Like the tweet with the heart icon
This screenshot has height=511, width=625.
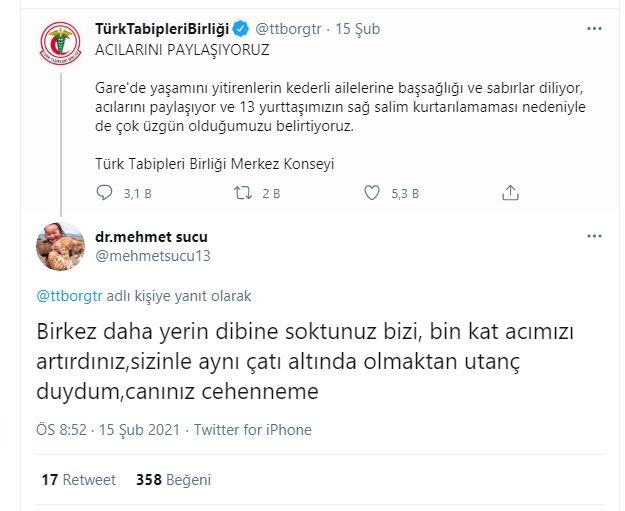[374, 192]
